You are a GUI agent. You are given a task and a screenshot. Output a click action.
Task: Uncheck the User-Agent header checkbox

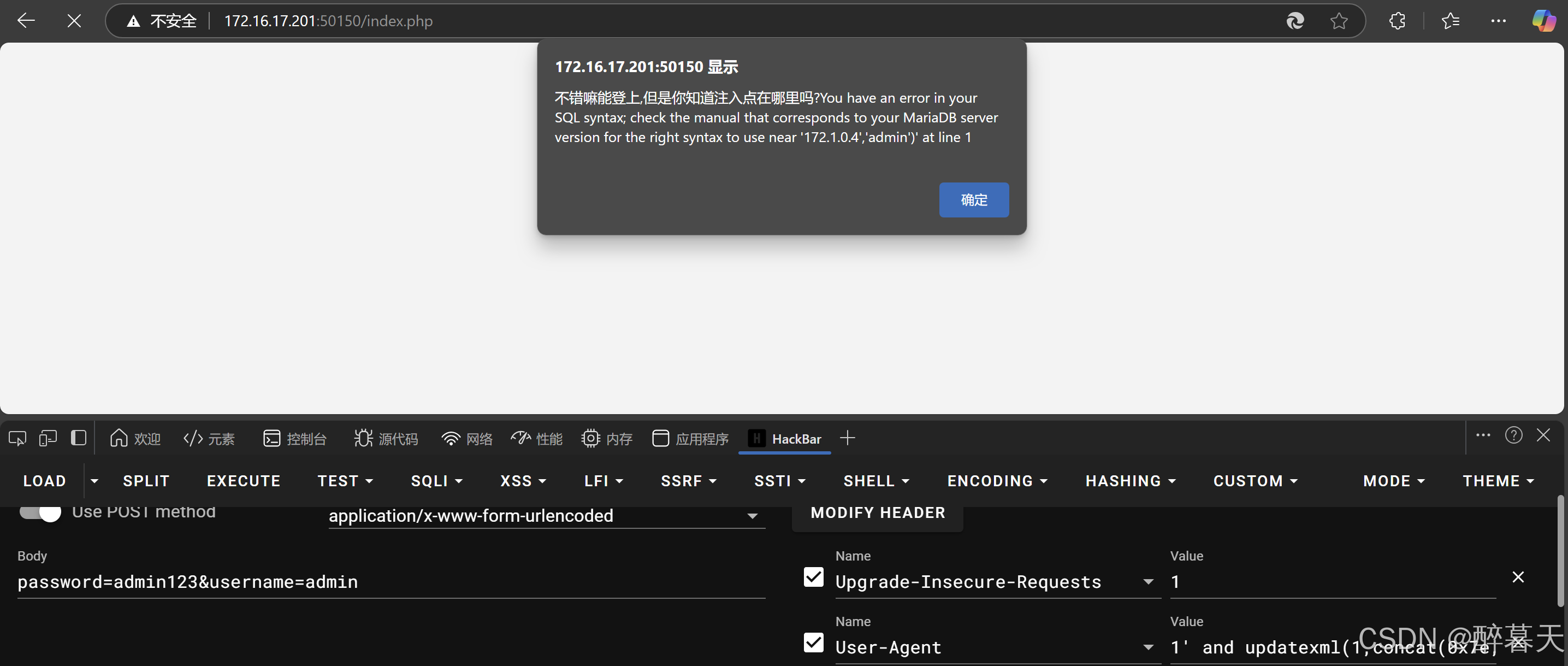[x=813, y=643]
